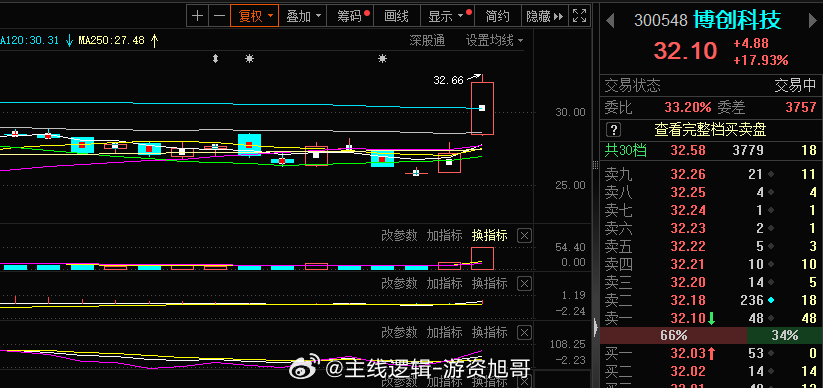
Task: Click 加指标 in the 54.40 volume panel
Action: [x=444, y=236]
